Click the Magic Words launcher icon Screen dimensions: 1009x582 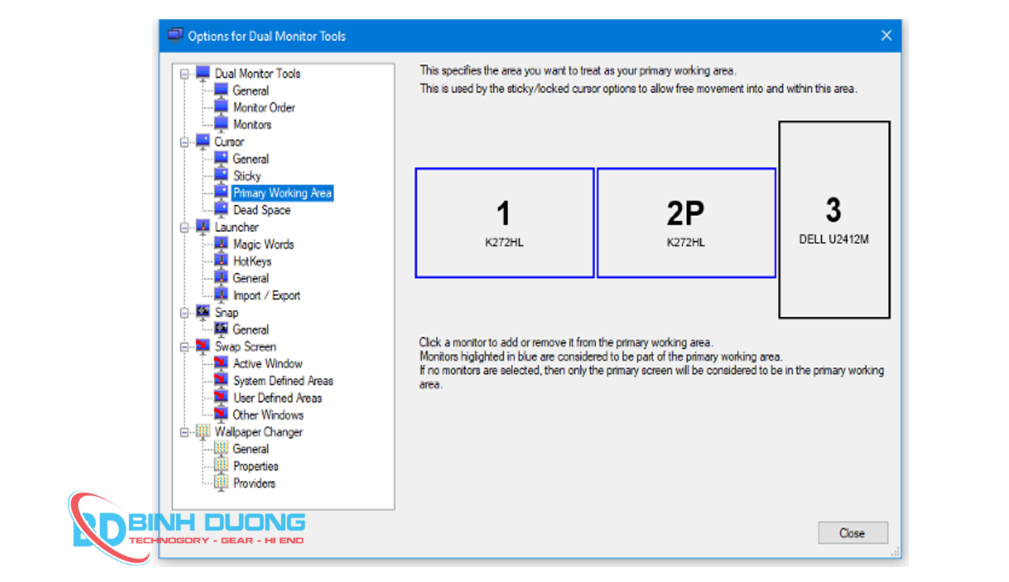point(221,244)
